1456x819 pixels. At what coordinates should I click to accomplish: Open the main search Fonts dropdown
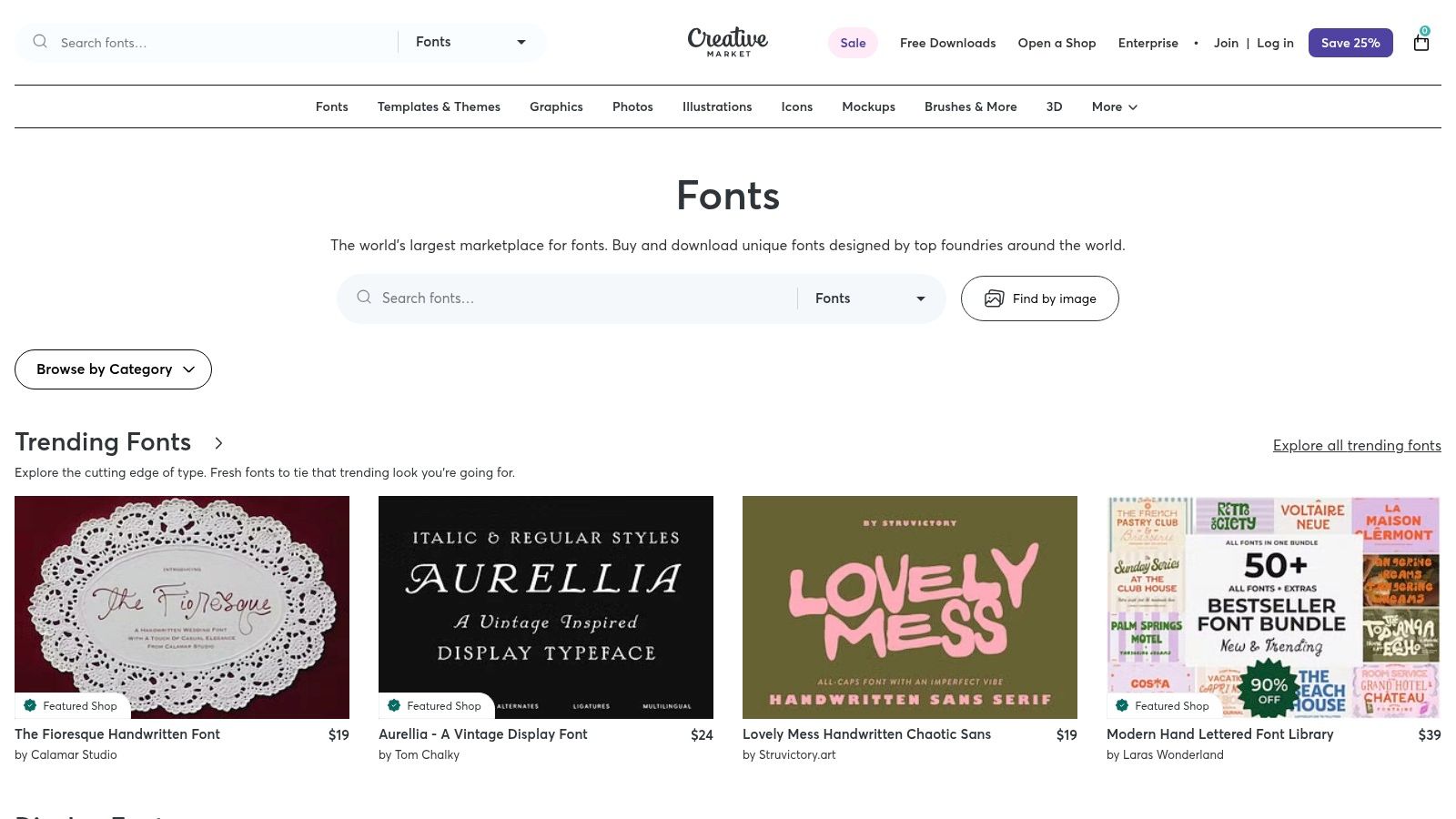[870, 298]
